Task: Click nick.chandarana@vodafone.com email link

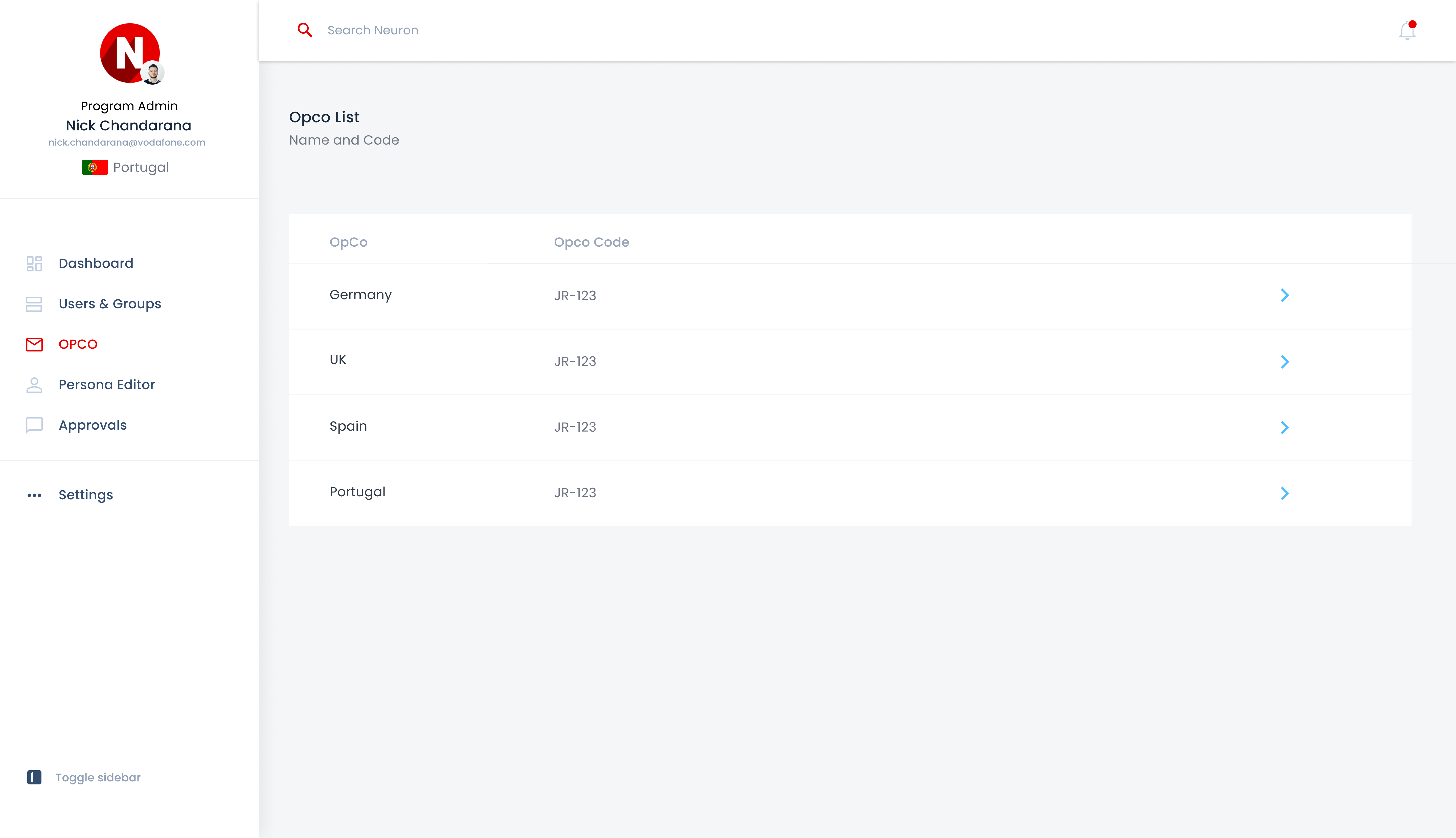Action: click(x=127, y=142)
